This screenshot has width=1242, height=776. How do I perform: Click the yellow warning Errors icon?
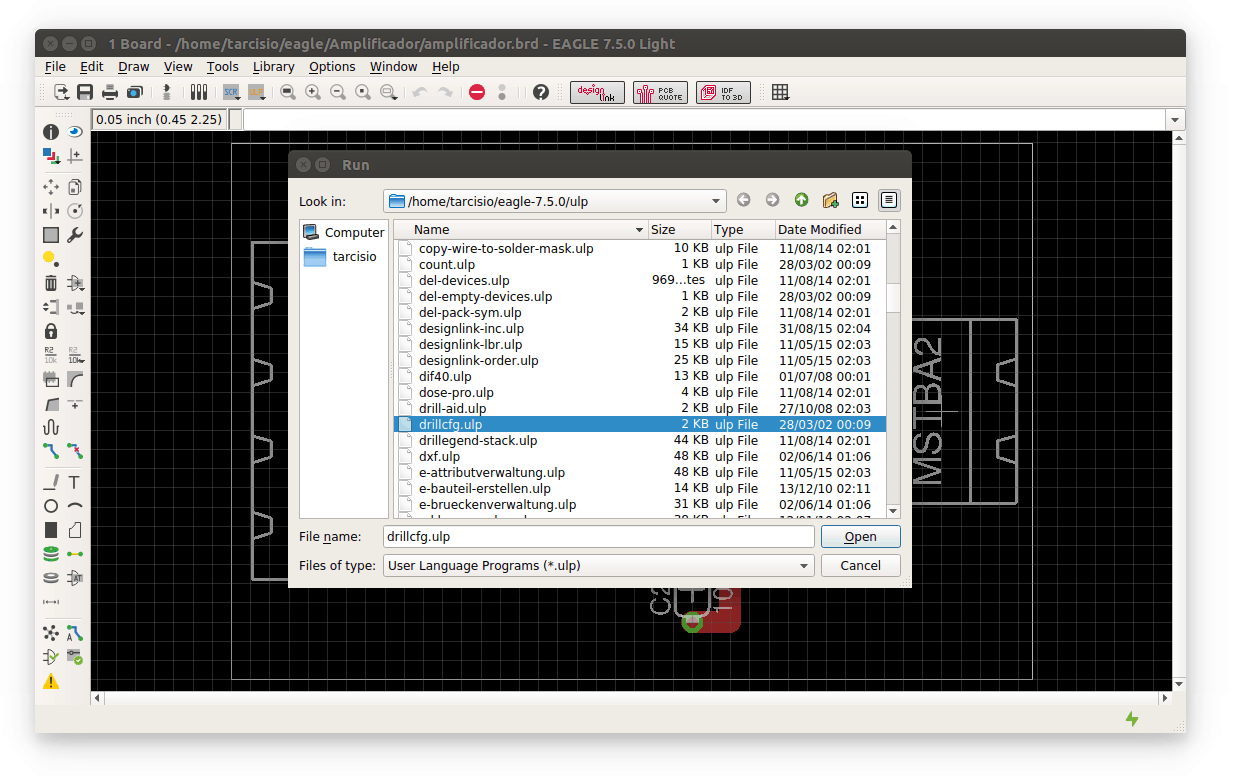point(51,682)
